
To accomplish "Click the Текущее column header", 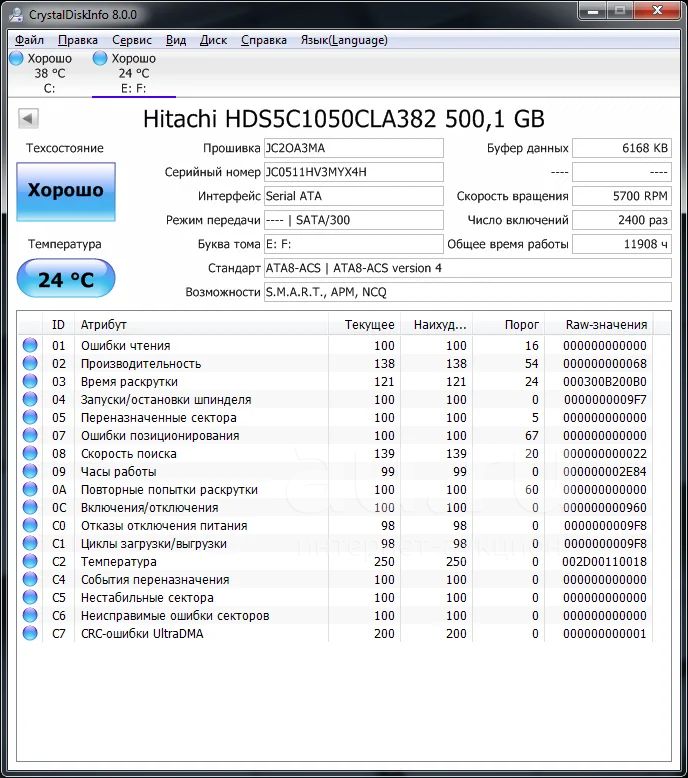I will 364,324.
